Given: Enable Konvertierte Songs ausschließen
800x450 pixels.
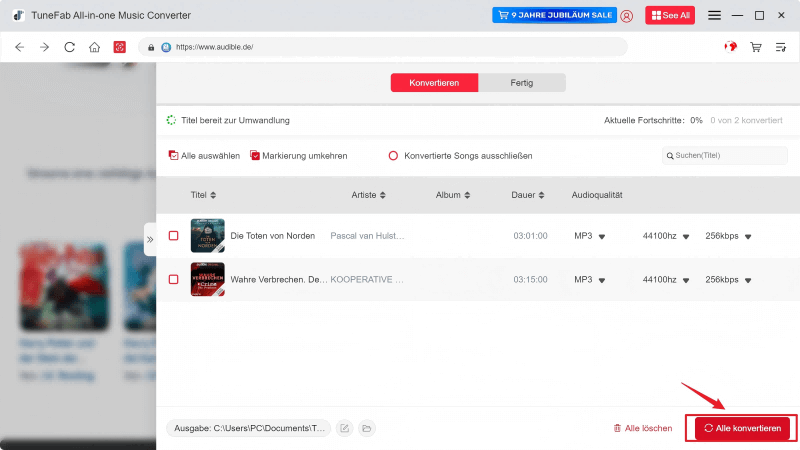Looking at the screenshot, I should pos(460,156).
